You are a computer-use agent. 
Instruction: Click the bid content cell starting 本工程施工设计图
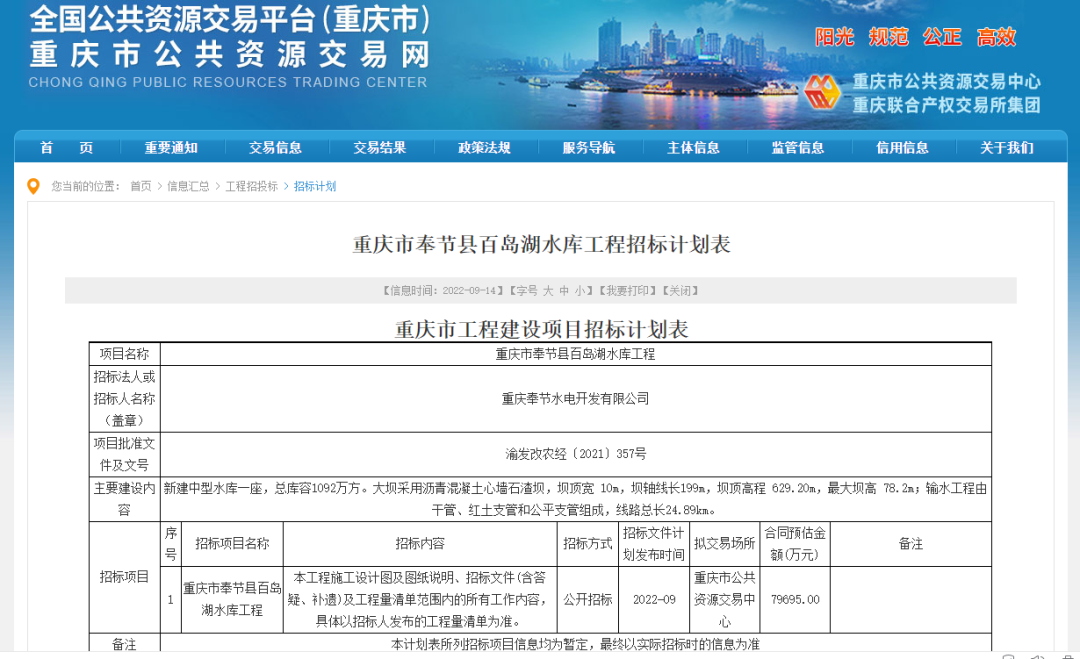point(420,599)
